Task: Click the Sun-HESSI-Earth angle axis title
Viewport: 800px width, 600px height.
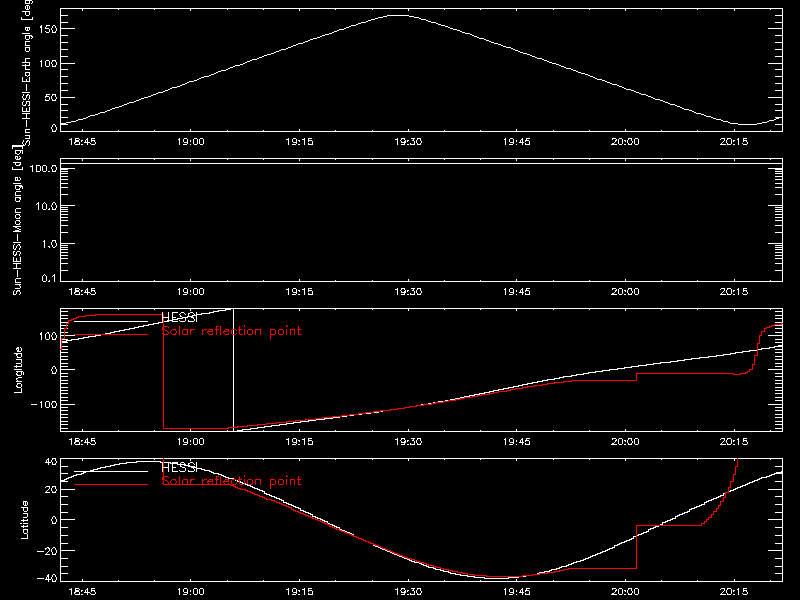Action: coord(27,72)
